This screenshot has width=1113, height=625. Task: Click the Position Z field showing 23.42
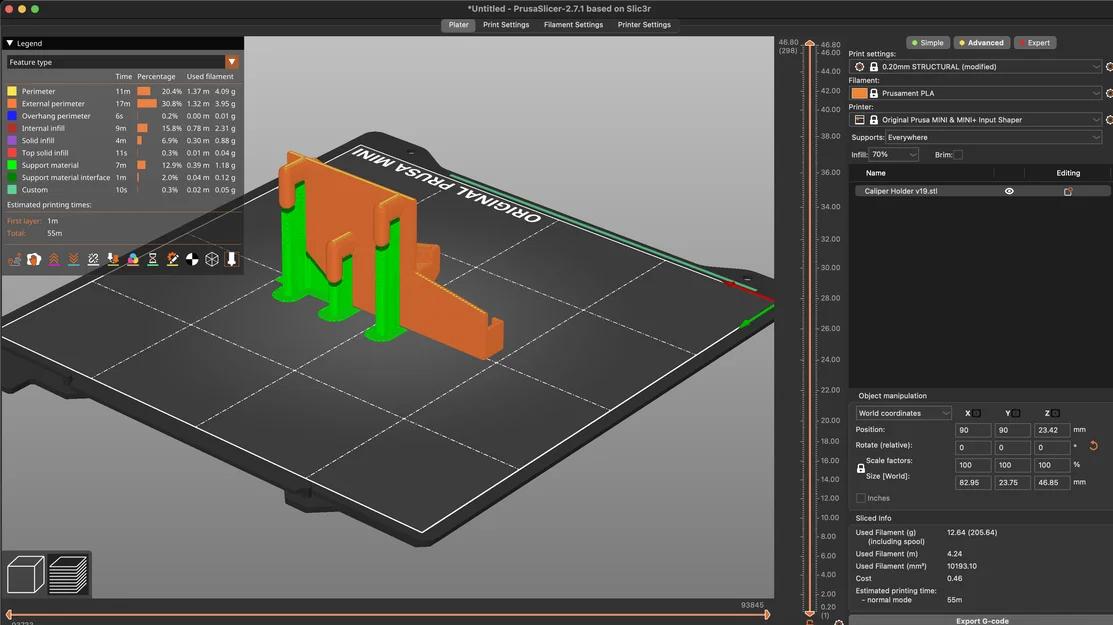point(1051,430)
